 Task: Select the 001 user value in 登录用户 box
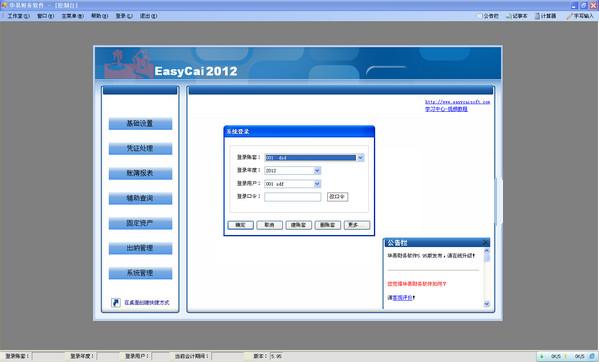(275, 184)
